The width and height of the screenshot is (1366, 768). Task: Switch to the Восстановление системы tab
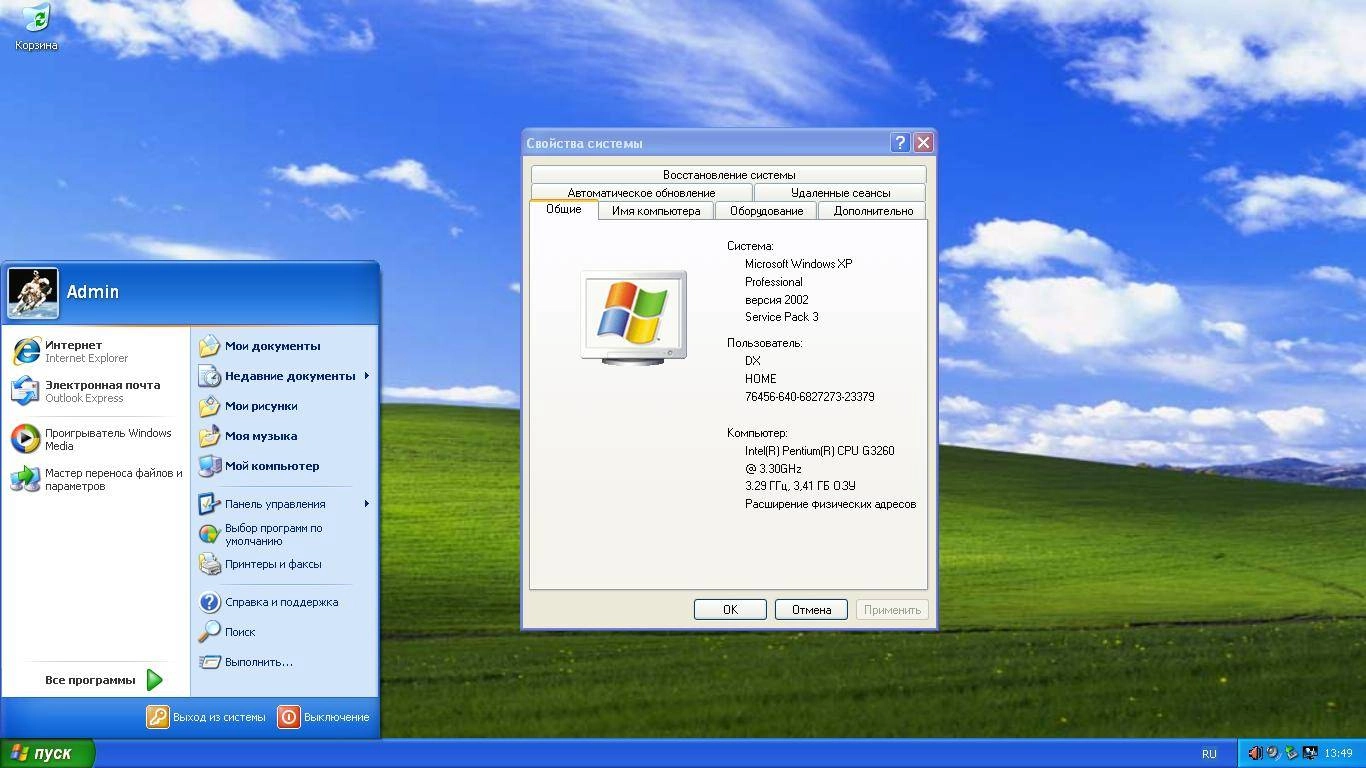click(729, 174)
